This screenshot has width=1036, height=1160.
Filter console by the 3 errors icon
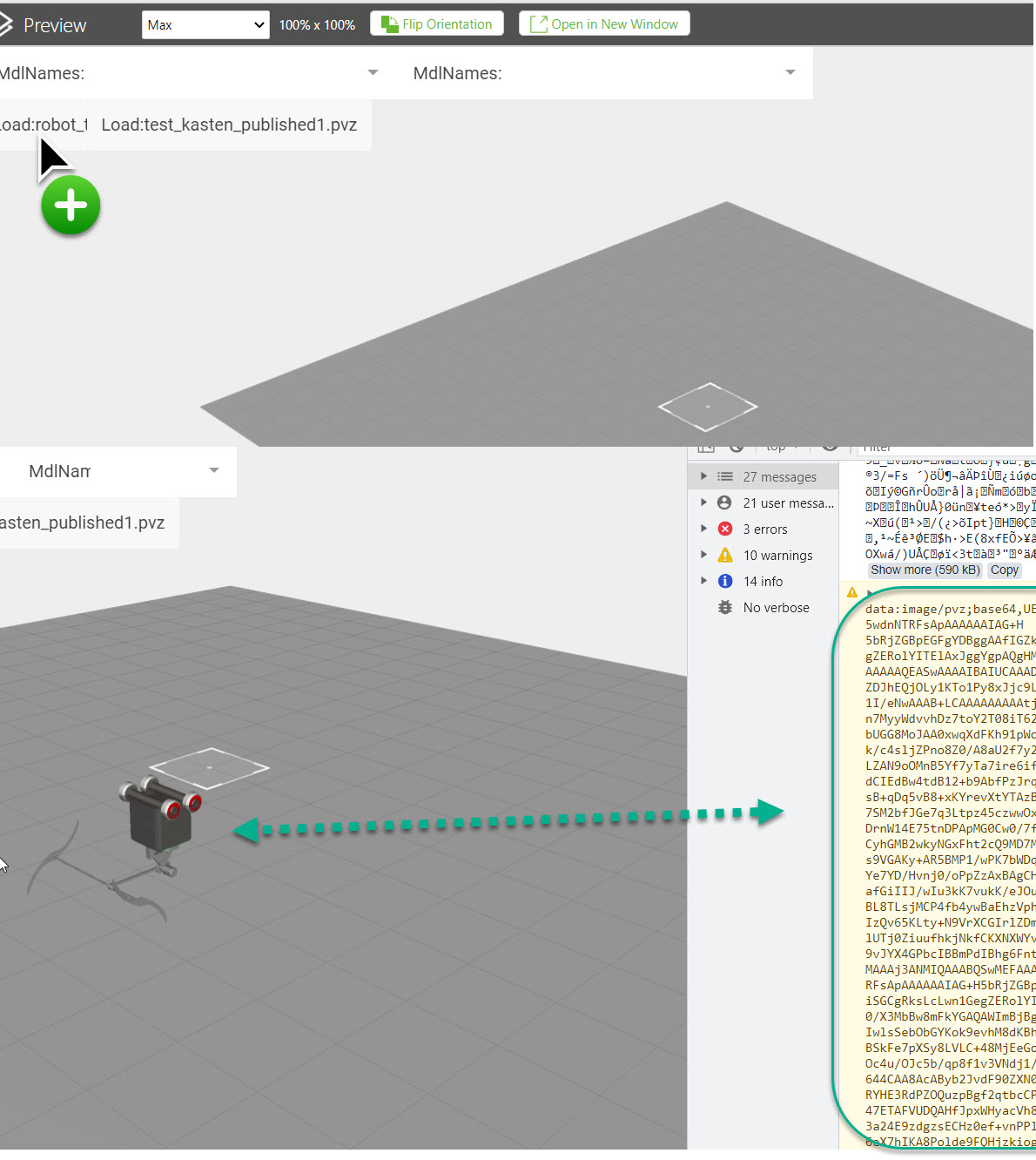[x=725, y=529]
